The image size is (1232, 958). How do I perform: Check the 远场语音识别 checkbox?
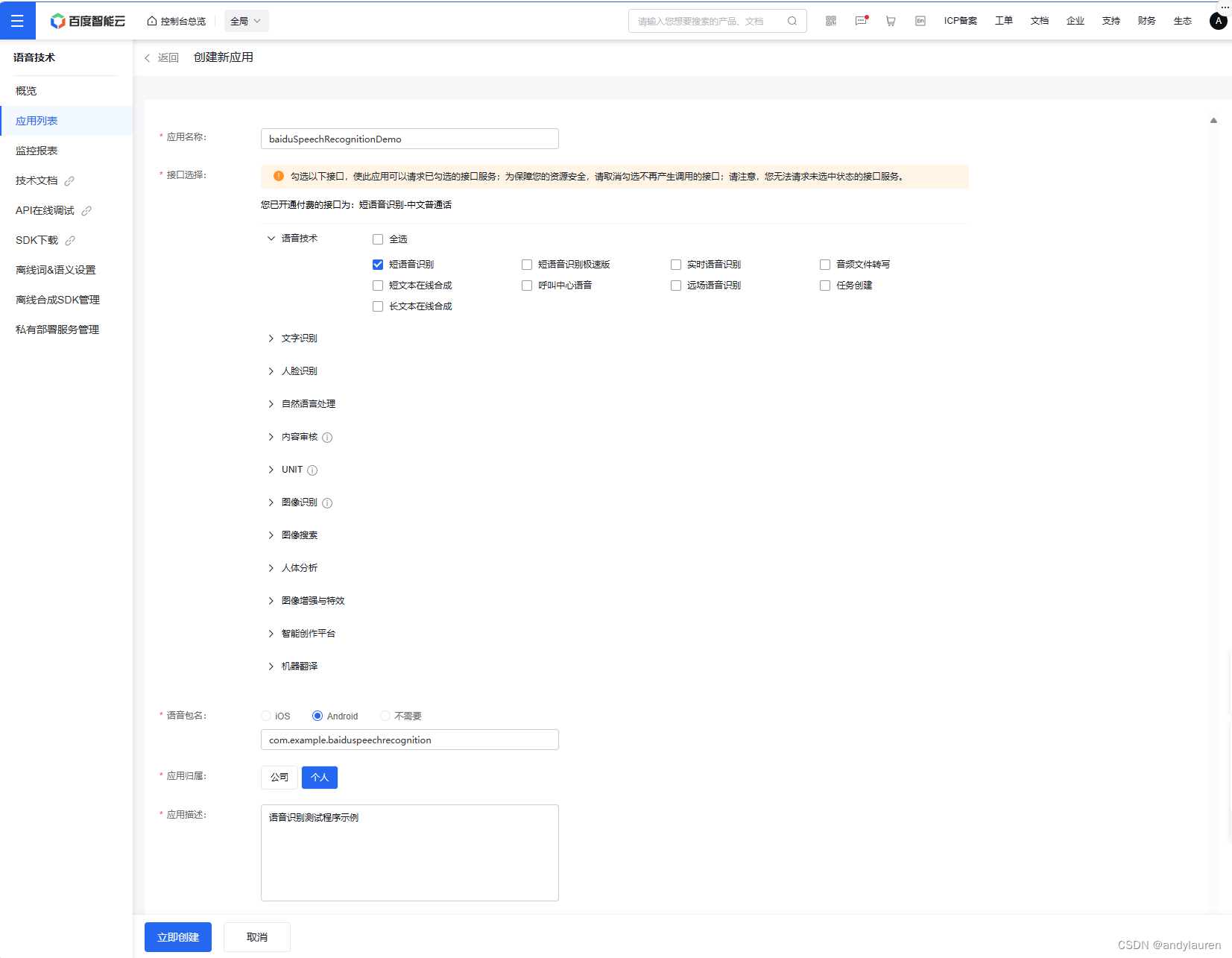tap(676, 286)
